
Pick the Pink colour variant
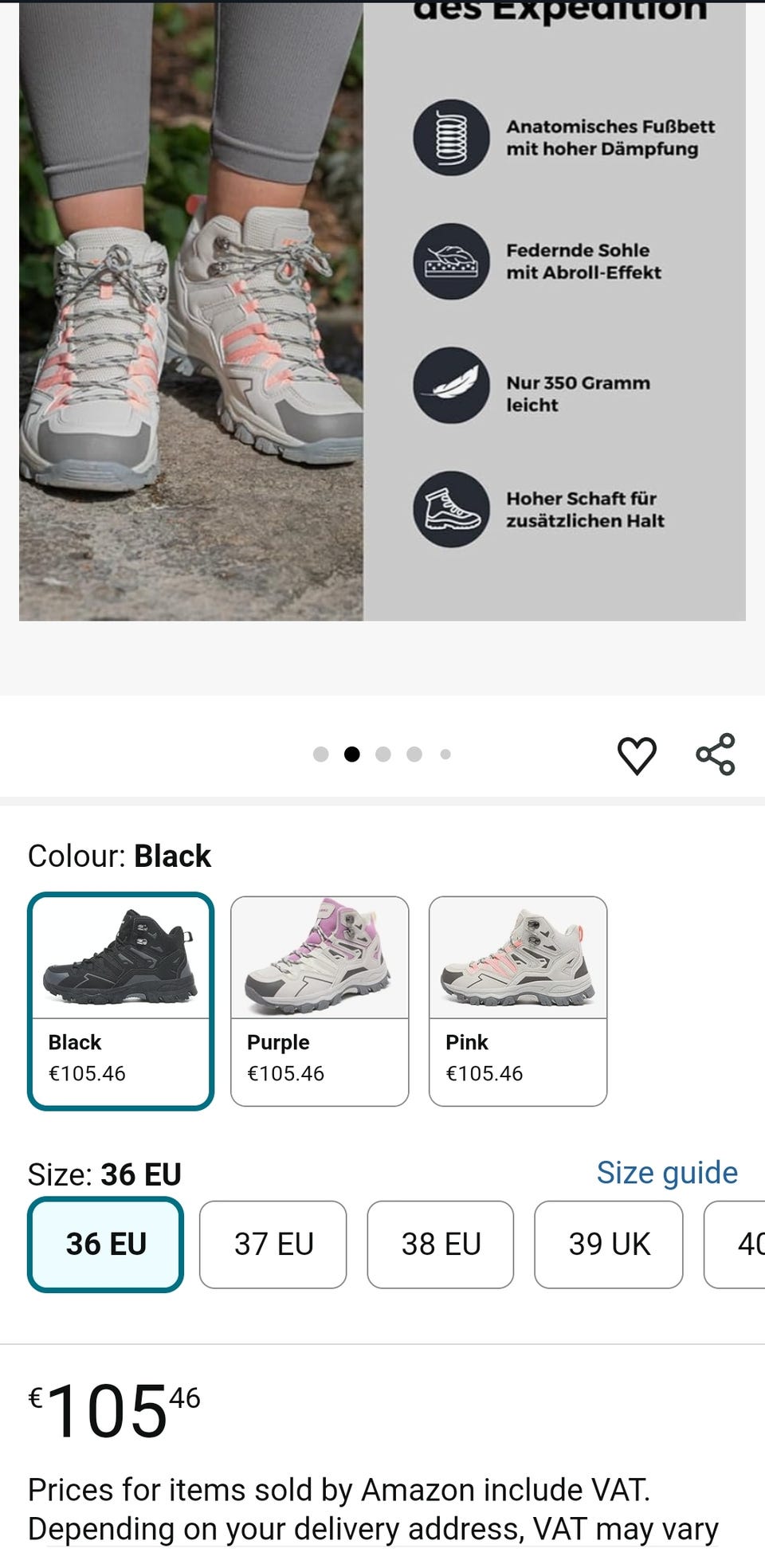[518, 1001]
